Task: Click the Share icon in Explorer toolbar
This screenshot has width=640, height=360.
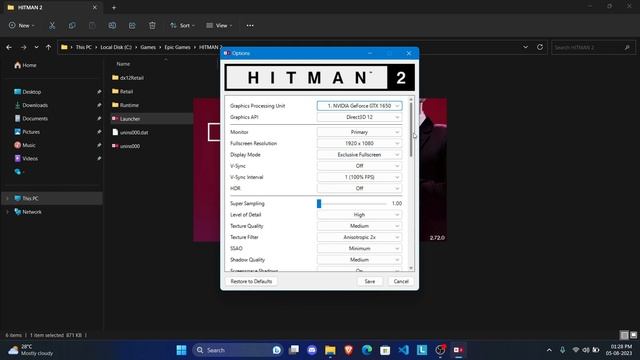Action: pyautogui.click(x=132, y=25)
